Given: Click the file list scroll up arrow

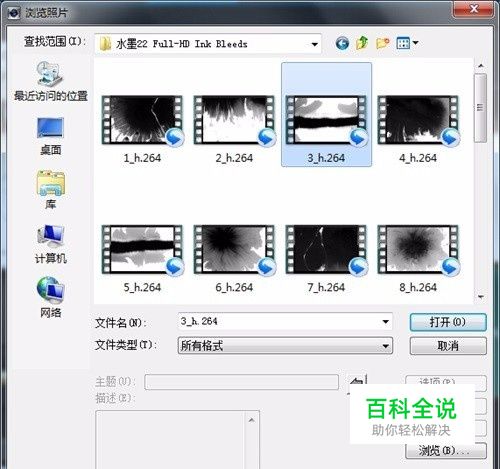Looking at the screenshot, I should pos(481,66).
